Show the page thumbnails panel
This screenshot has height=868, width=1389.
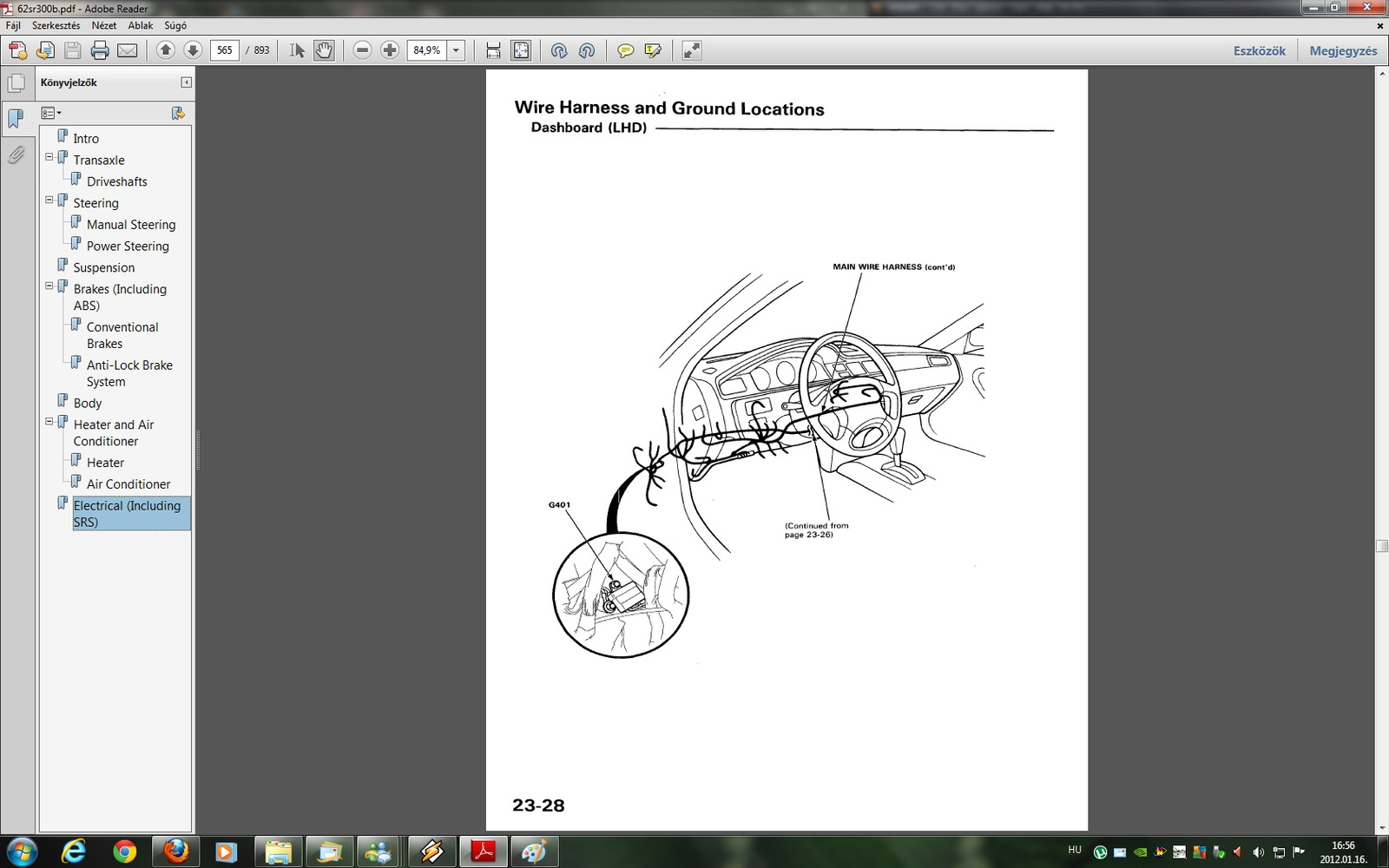[x=16, y=83]
